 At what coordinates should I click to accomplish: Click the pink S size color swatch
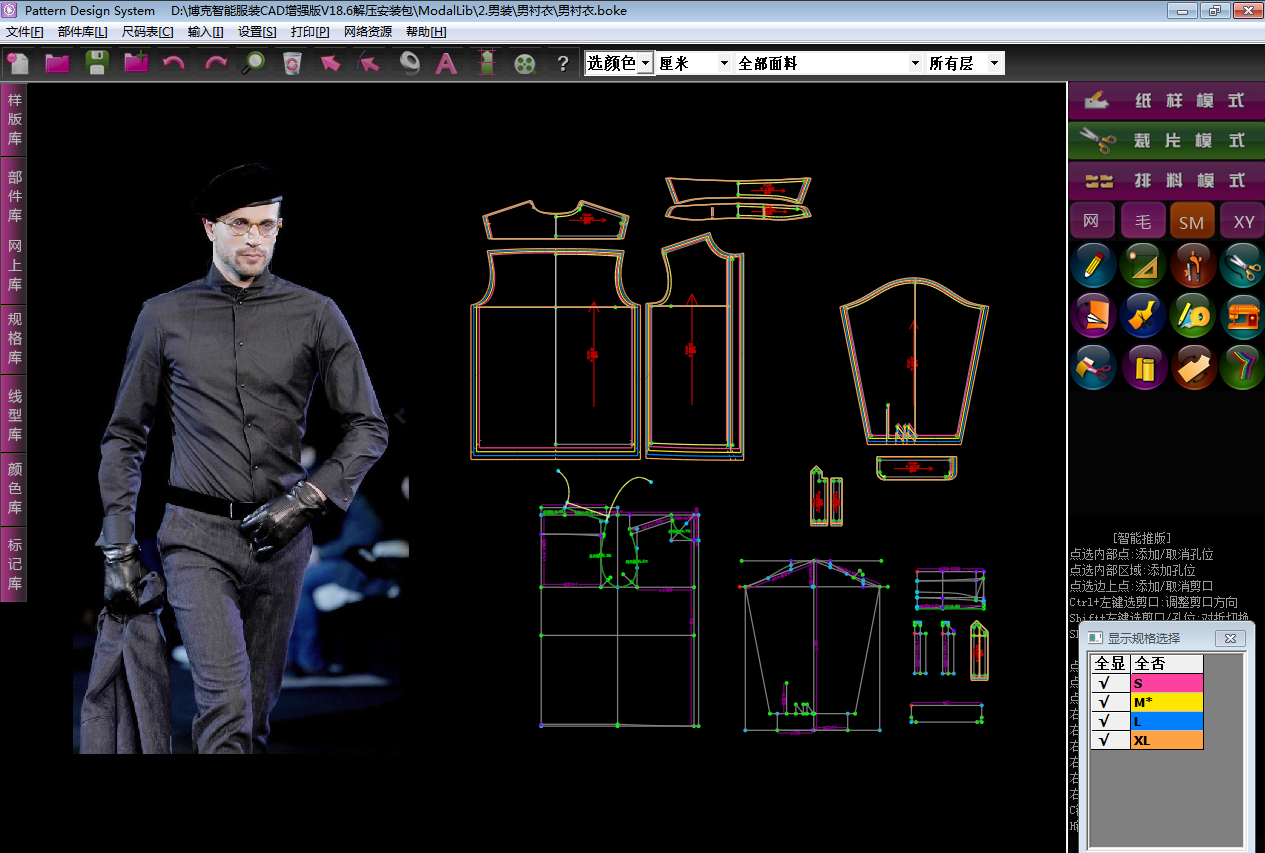coord(1167,683)
